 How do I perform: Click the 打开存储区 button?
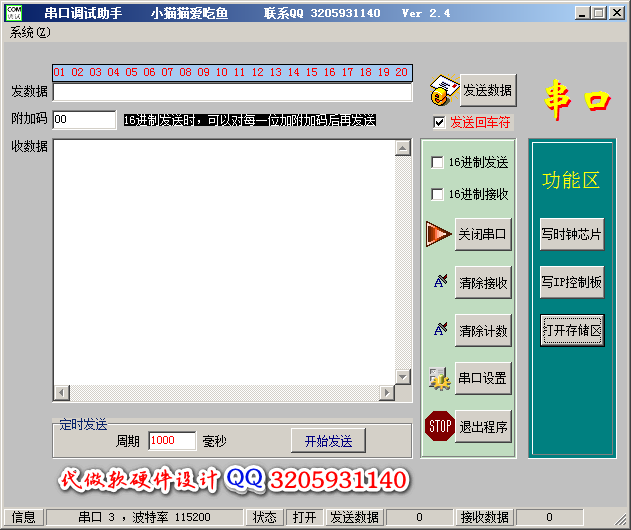pyautogui.click(x=572, y=330)
